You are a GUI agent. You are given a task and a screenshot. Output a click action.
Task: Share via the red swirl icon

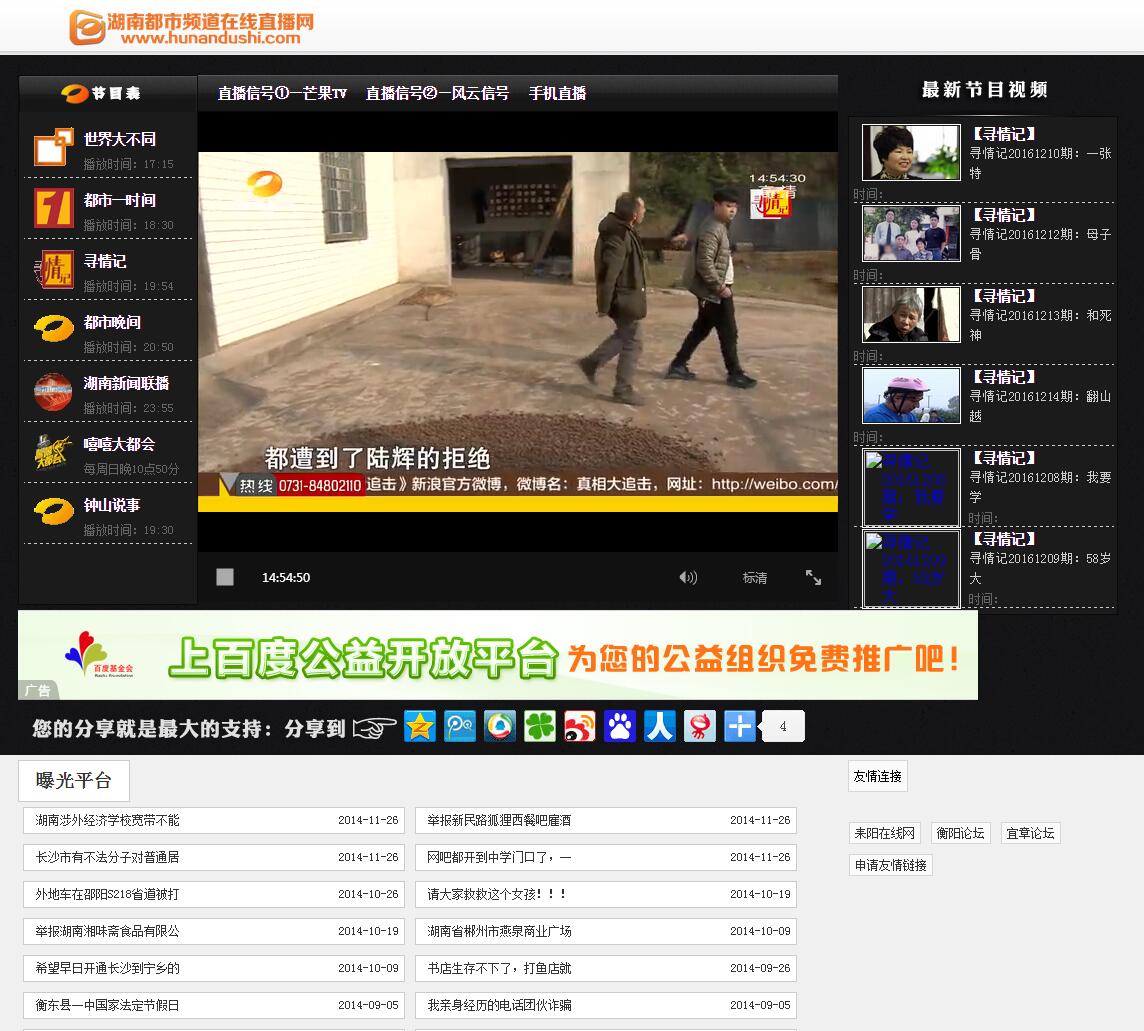[700, 726]
